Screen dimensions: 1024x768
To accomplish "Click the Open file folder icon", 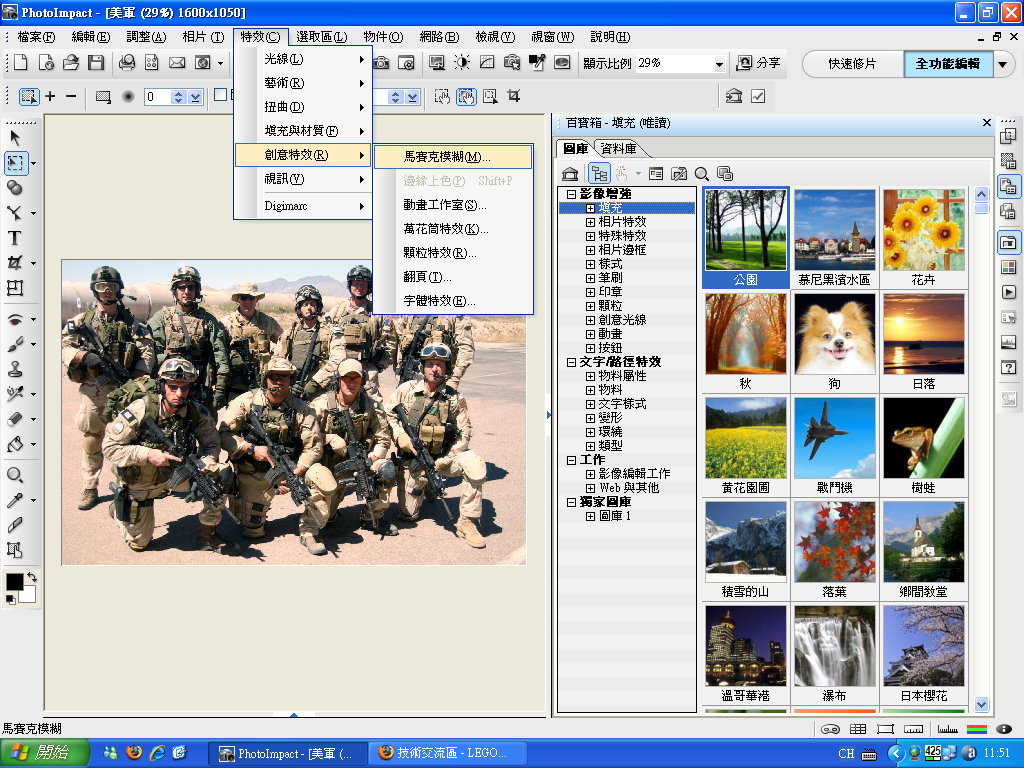I will point(71,63).
